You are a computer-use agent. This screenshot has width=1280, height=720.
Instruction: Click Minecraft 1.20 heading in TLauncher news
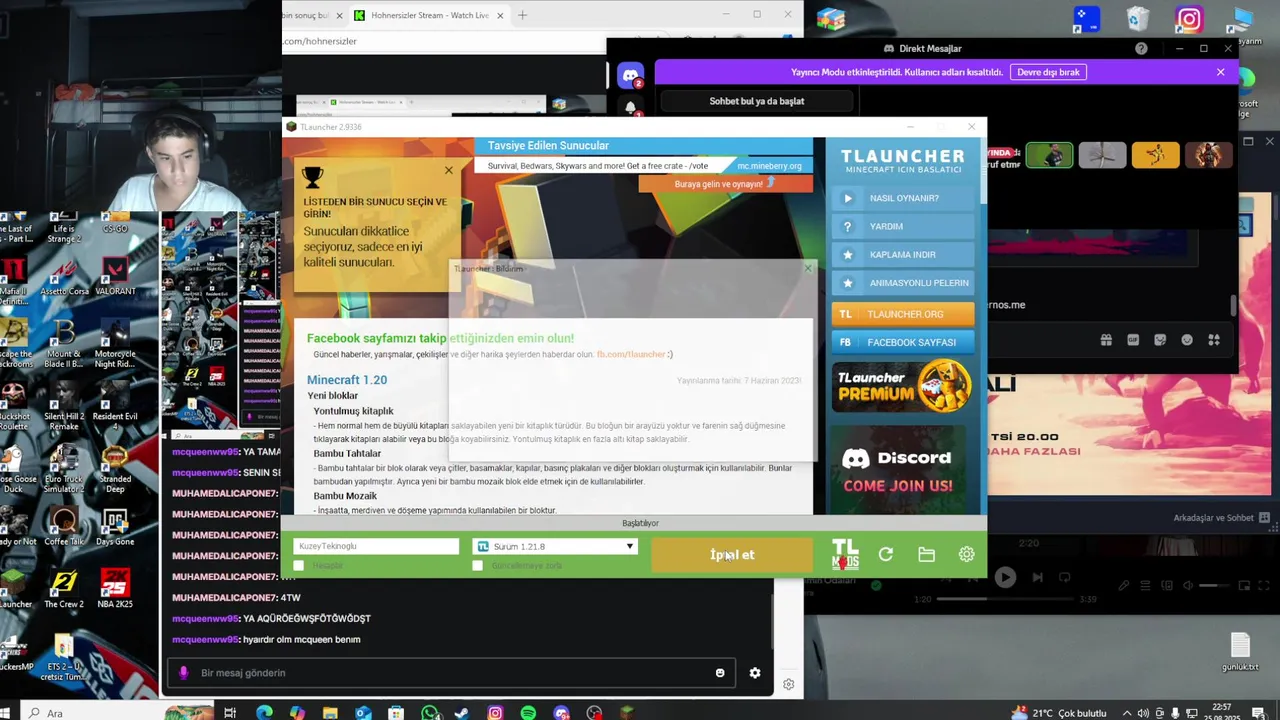[346, 380]
